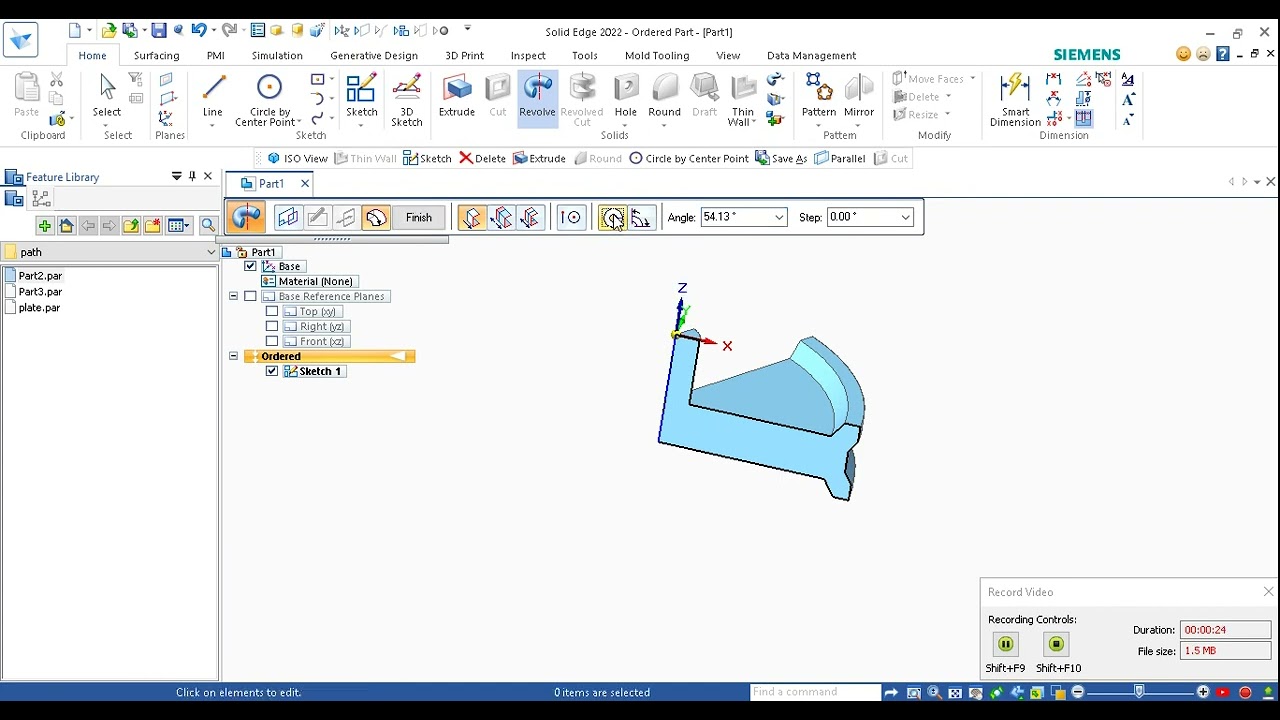Viewport: 1280px width, 720px height.
Task: Open YouTube icon in status bar
Action: [1223, 692]
